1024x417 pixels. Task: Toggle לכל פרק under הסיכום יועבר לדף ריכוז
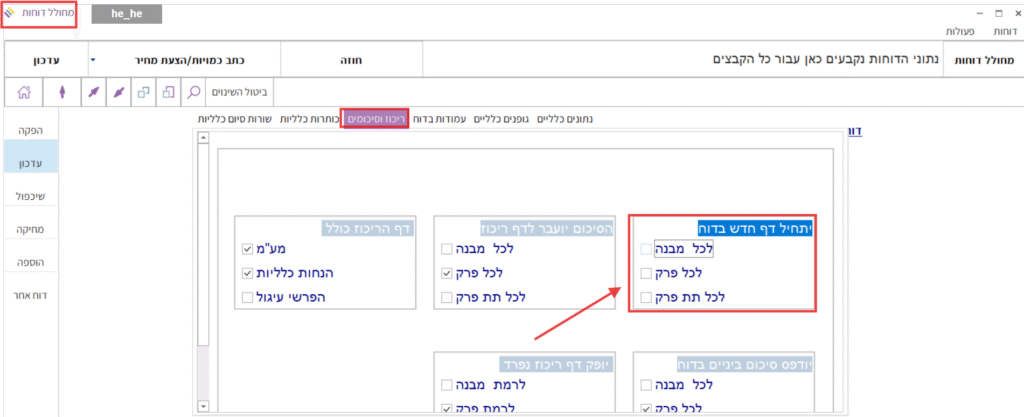[x=447, y=273]
